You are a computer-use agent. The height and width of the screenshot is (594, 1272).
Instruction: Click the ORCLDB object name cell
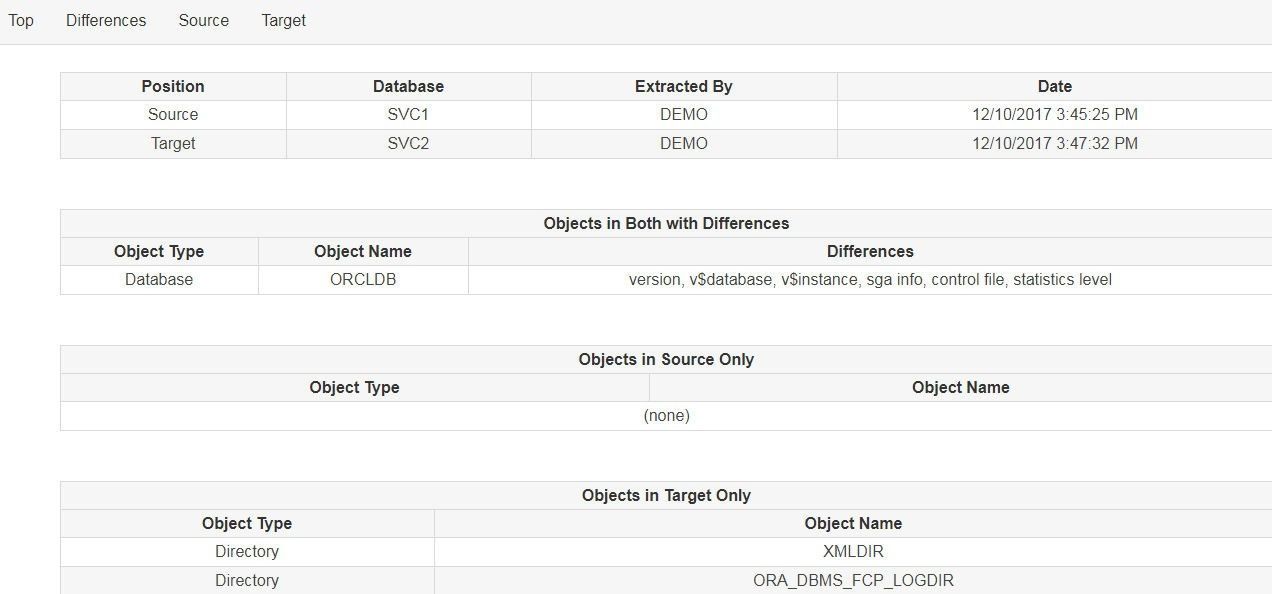tap(363, 279)
